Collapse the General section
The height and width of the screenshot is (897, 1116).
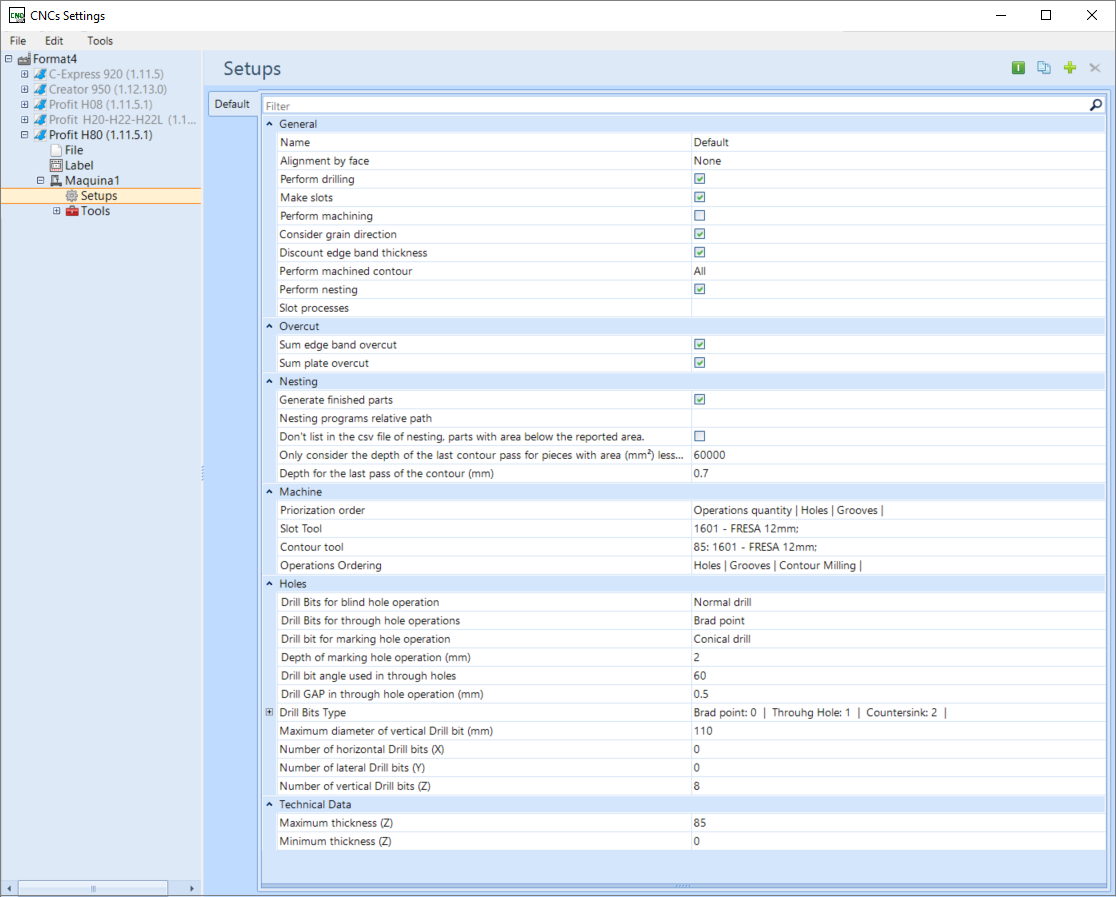point(270,124)
